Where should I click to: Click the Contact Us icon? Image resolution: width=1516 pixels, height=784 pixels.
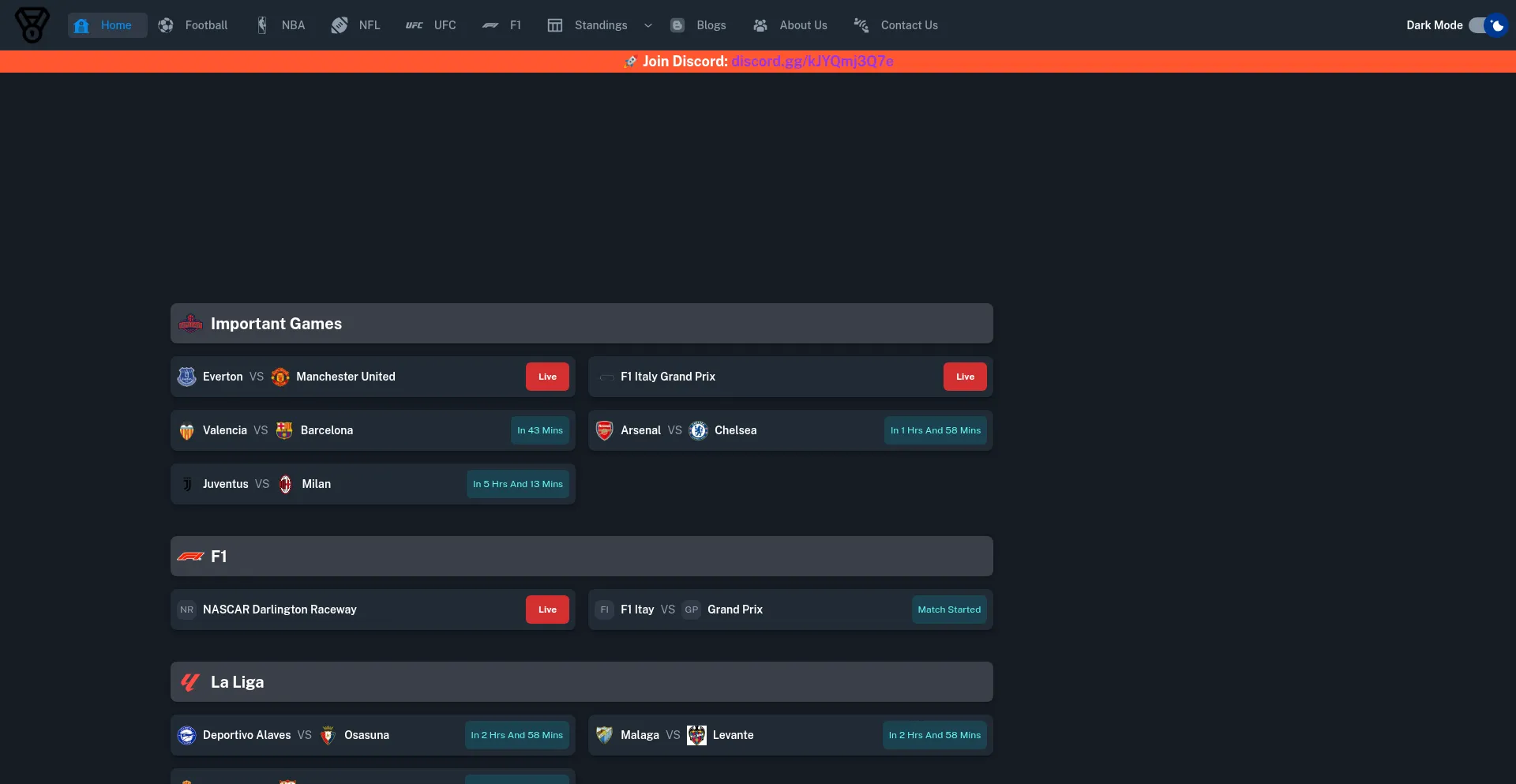(861, 25)
